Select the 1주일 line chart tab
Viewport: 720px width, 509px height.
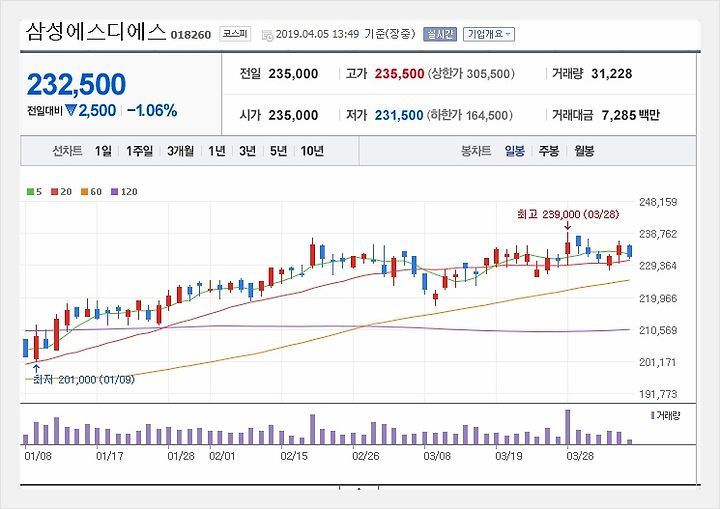[x=139, y=151]
